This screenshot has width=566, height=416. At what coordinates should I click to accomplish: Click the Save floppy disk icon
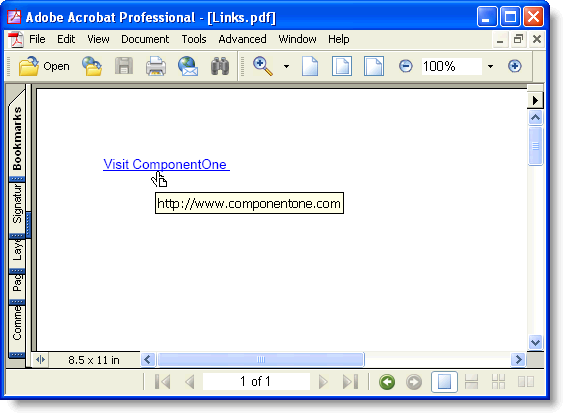pos(124,66)
